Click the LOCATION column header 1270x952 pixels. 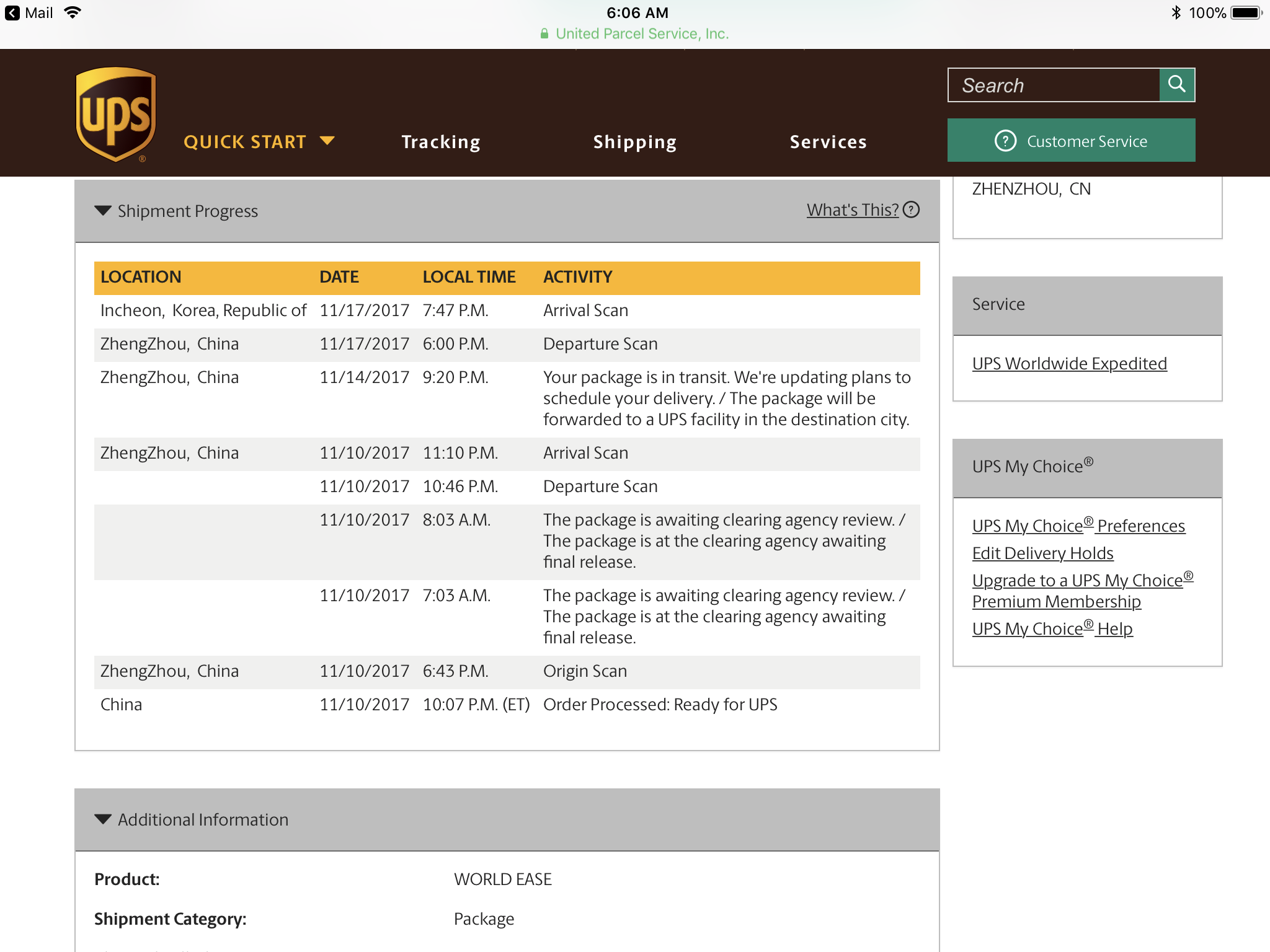pyautogui.click(x=141, y=277)
